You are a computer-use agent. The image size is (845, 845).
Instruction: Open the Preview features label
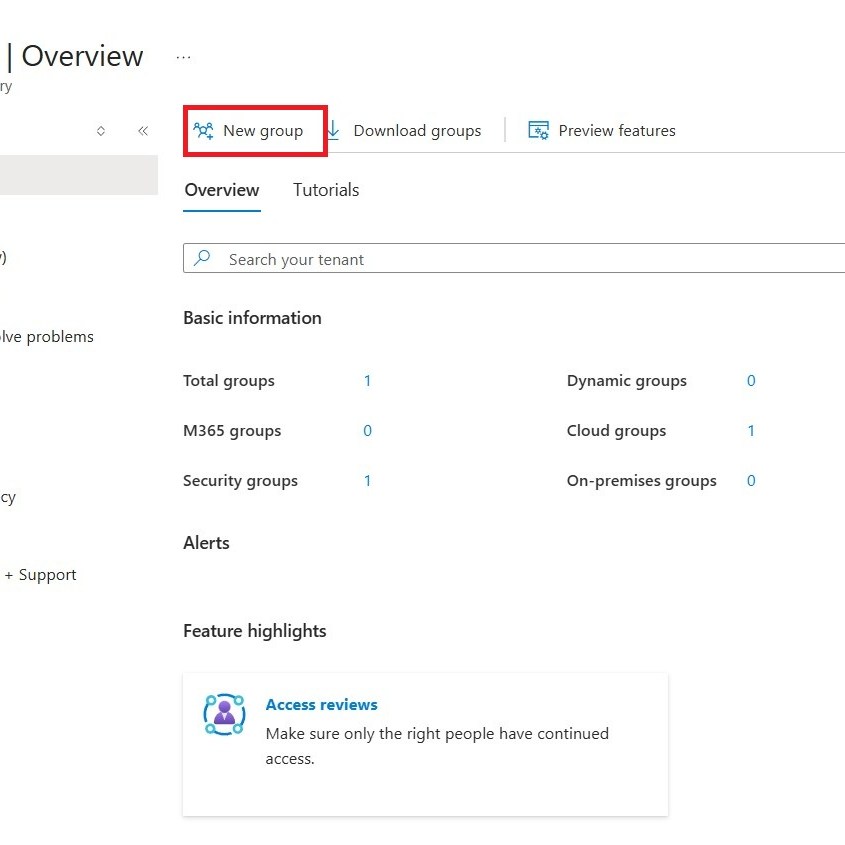pyautogui.click(x=617, y=131)
